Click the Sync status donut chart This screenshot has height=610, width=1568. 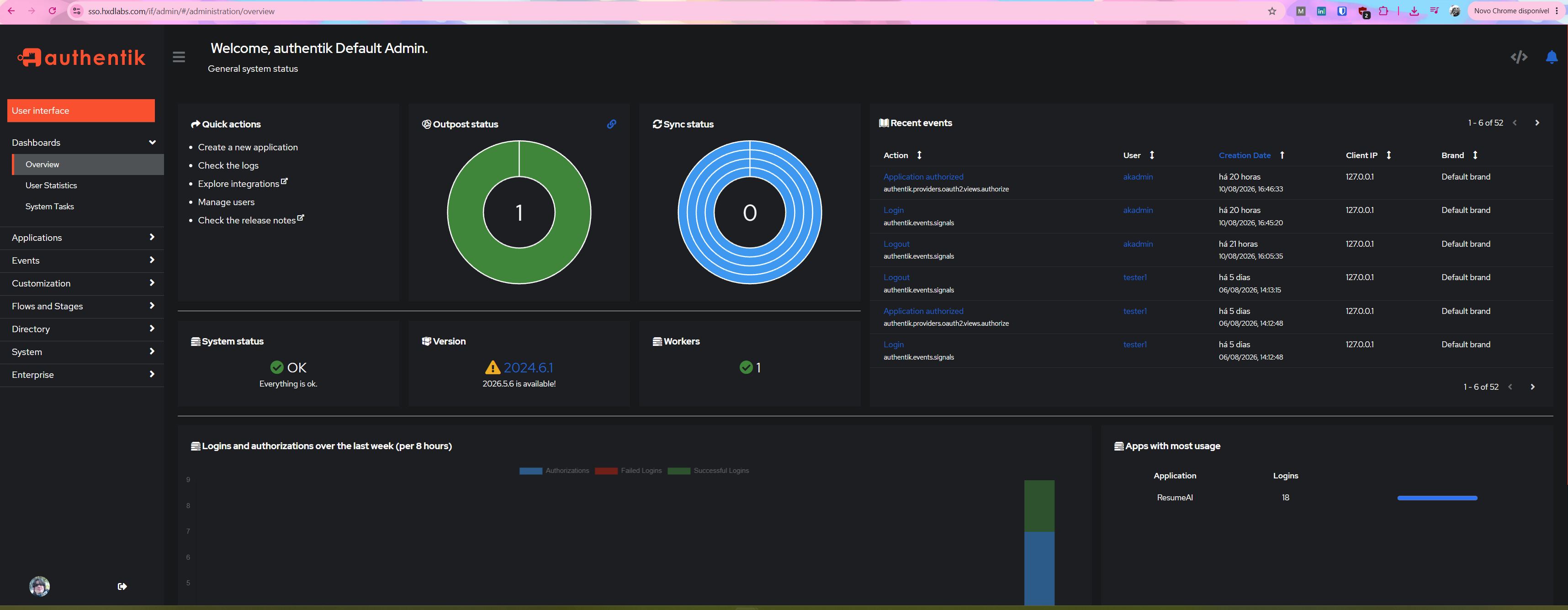tap(750, 212)
